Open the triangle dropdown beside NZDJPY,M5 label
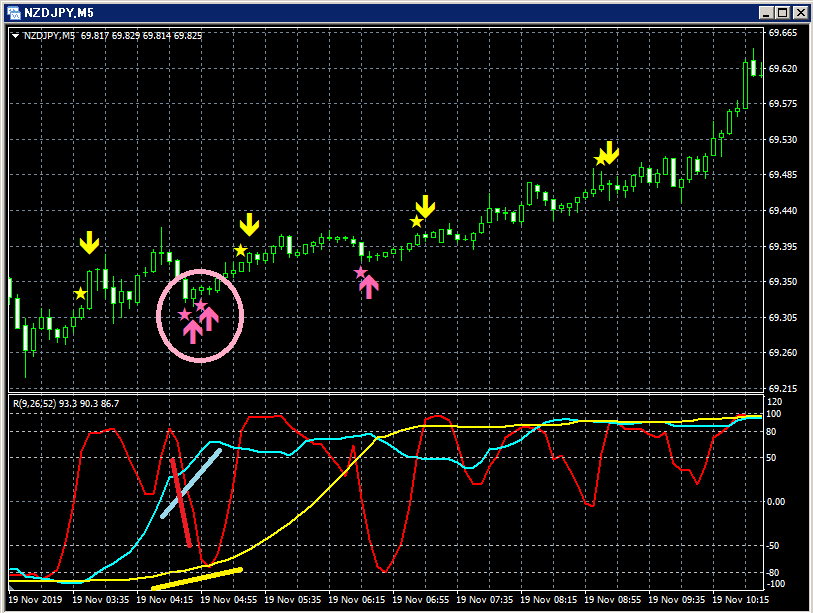 tap(15, 36)
